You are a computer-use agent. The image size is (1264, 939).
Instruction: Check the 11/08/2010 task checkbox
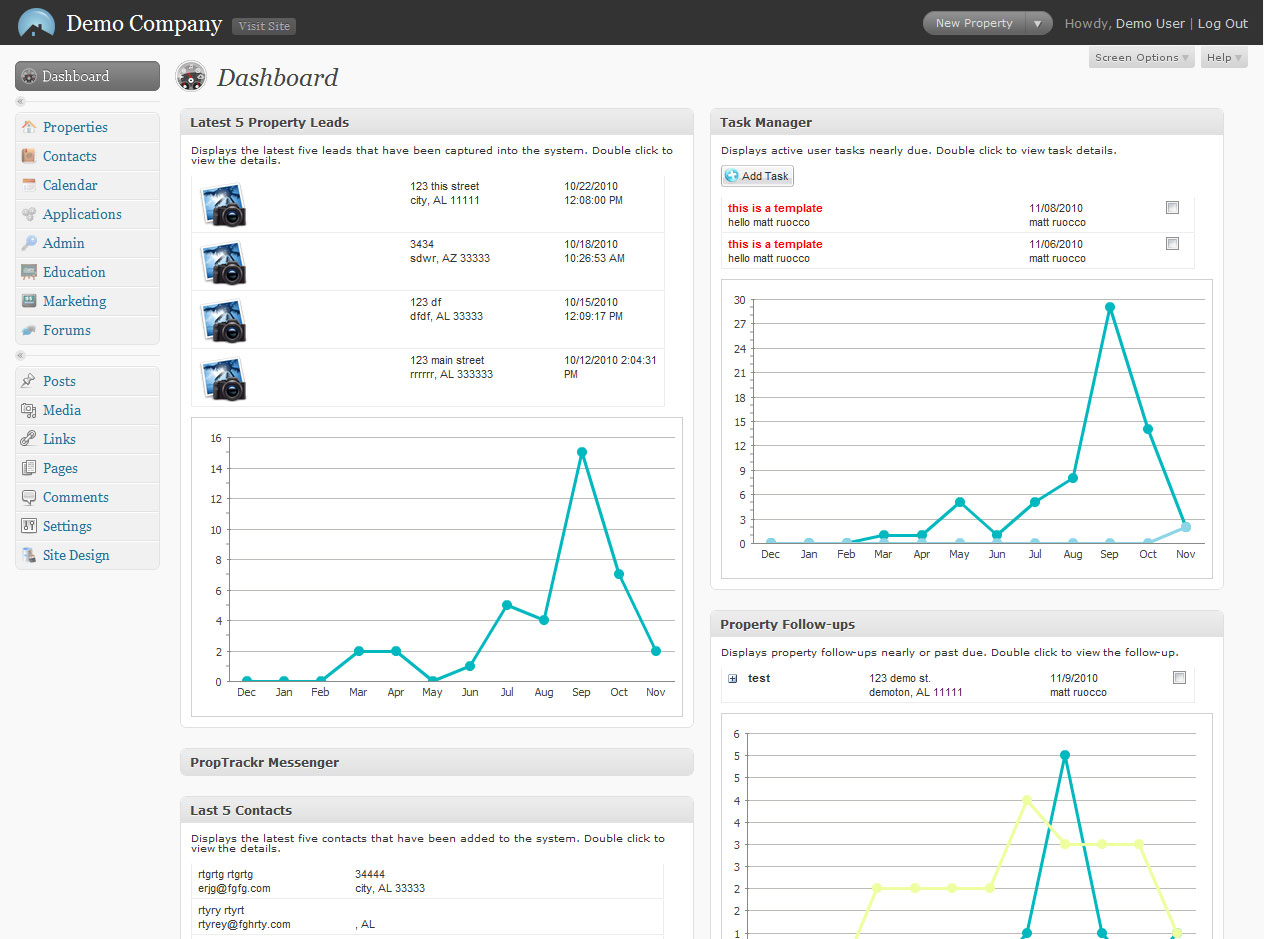tap(1172, 208)
